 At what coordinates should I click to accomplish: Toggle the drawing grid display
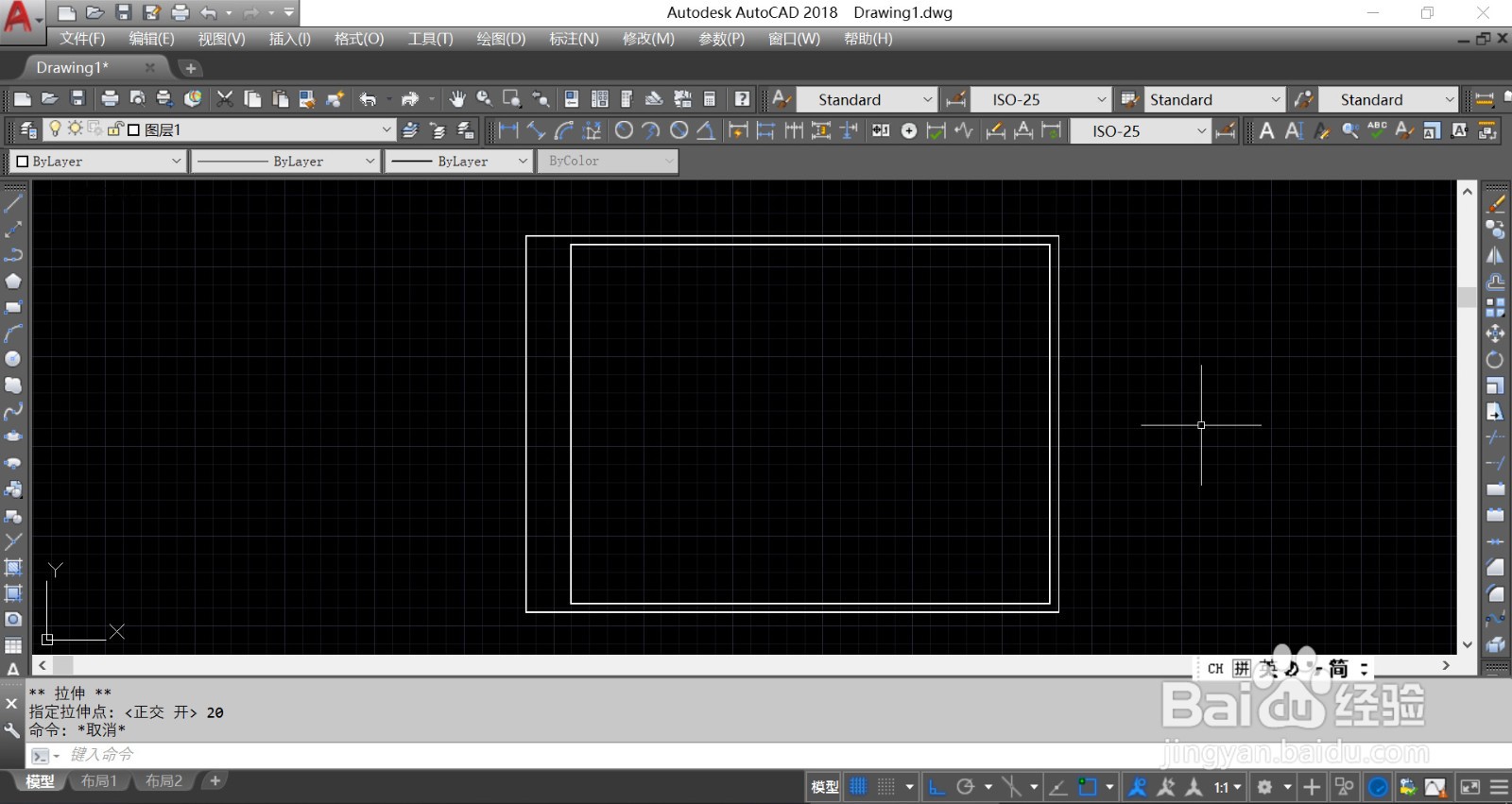tap(858, 786)
